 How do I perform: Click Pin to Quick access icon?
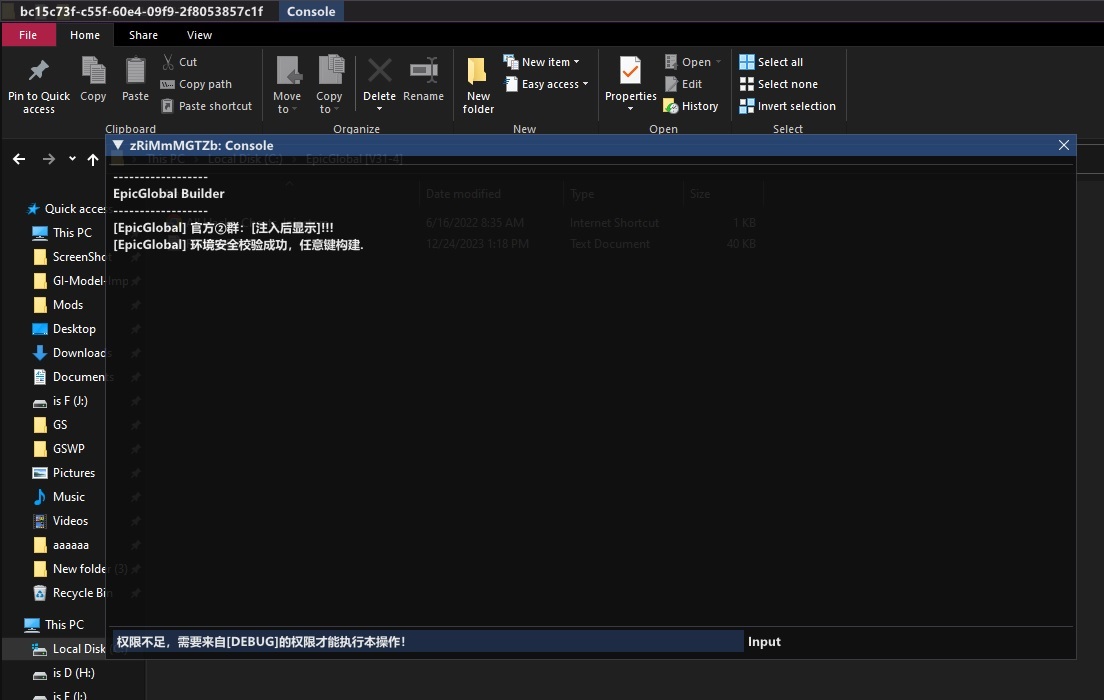pos(39,70)
